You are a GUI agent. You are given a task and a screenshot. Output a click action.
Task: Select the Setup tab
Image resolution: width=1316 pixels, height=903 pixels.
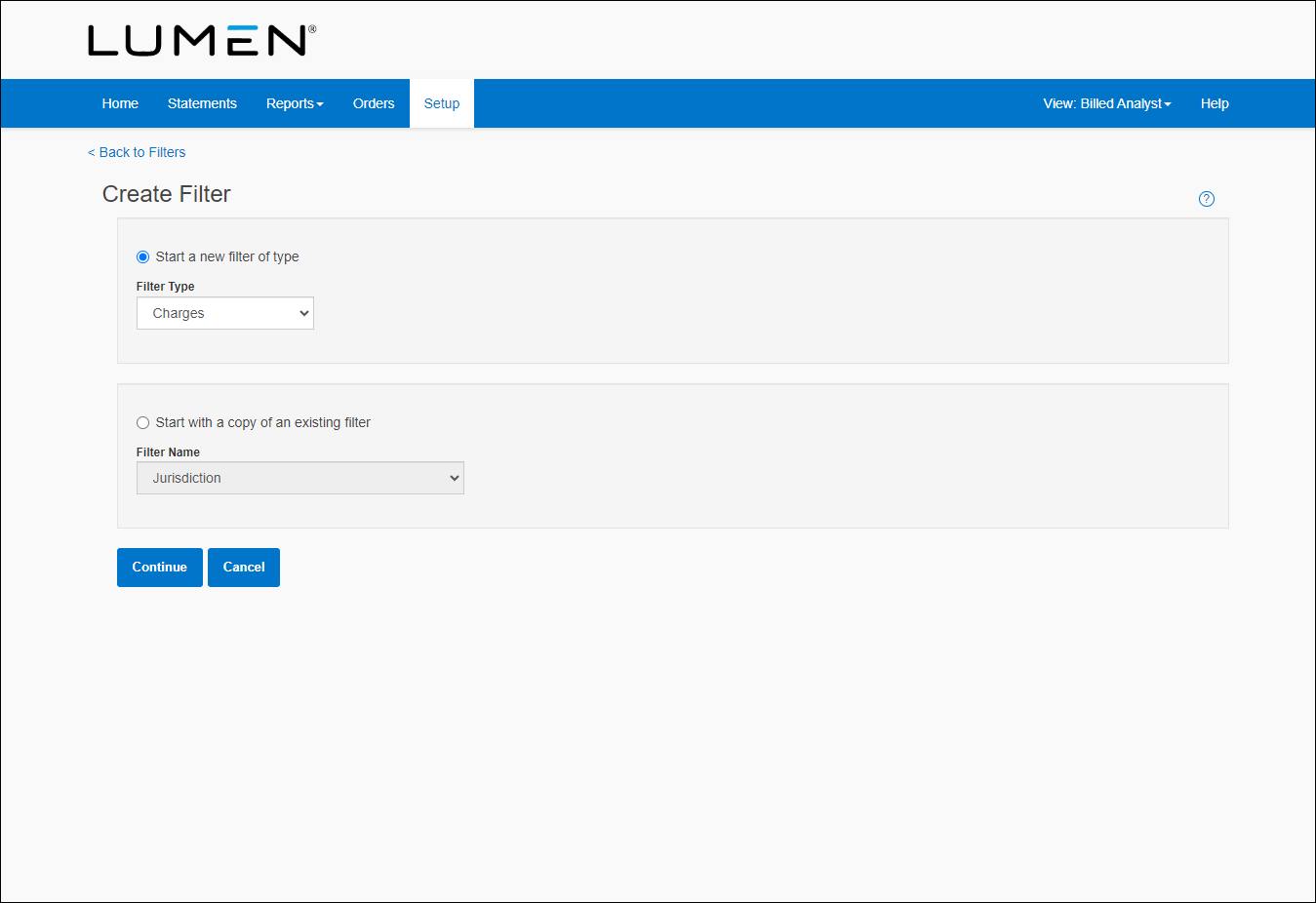coord(442,103)
